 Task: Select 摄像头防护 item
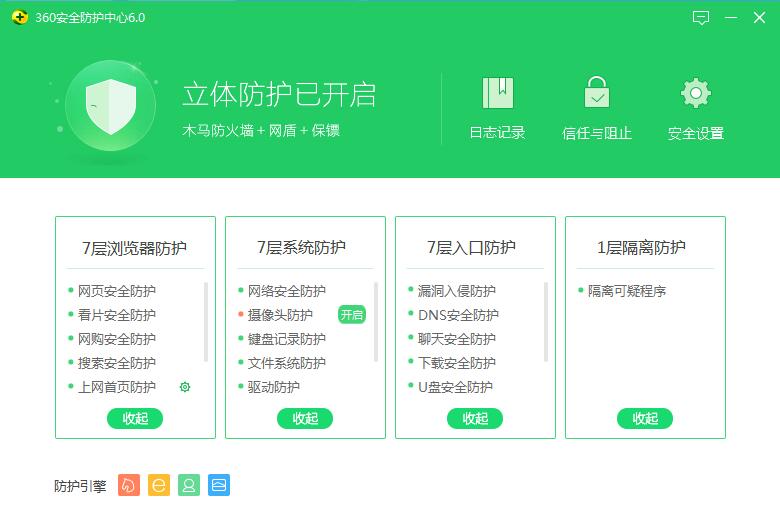click(280, 314)
